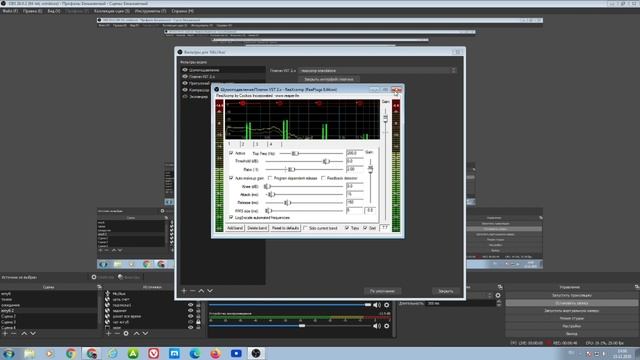Click the Ratio slider handle
This screenshot has height=360, width=640.
(291, 169)
